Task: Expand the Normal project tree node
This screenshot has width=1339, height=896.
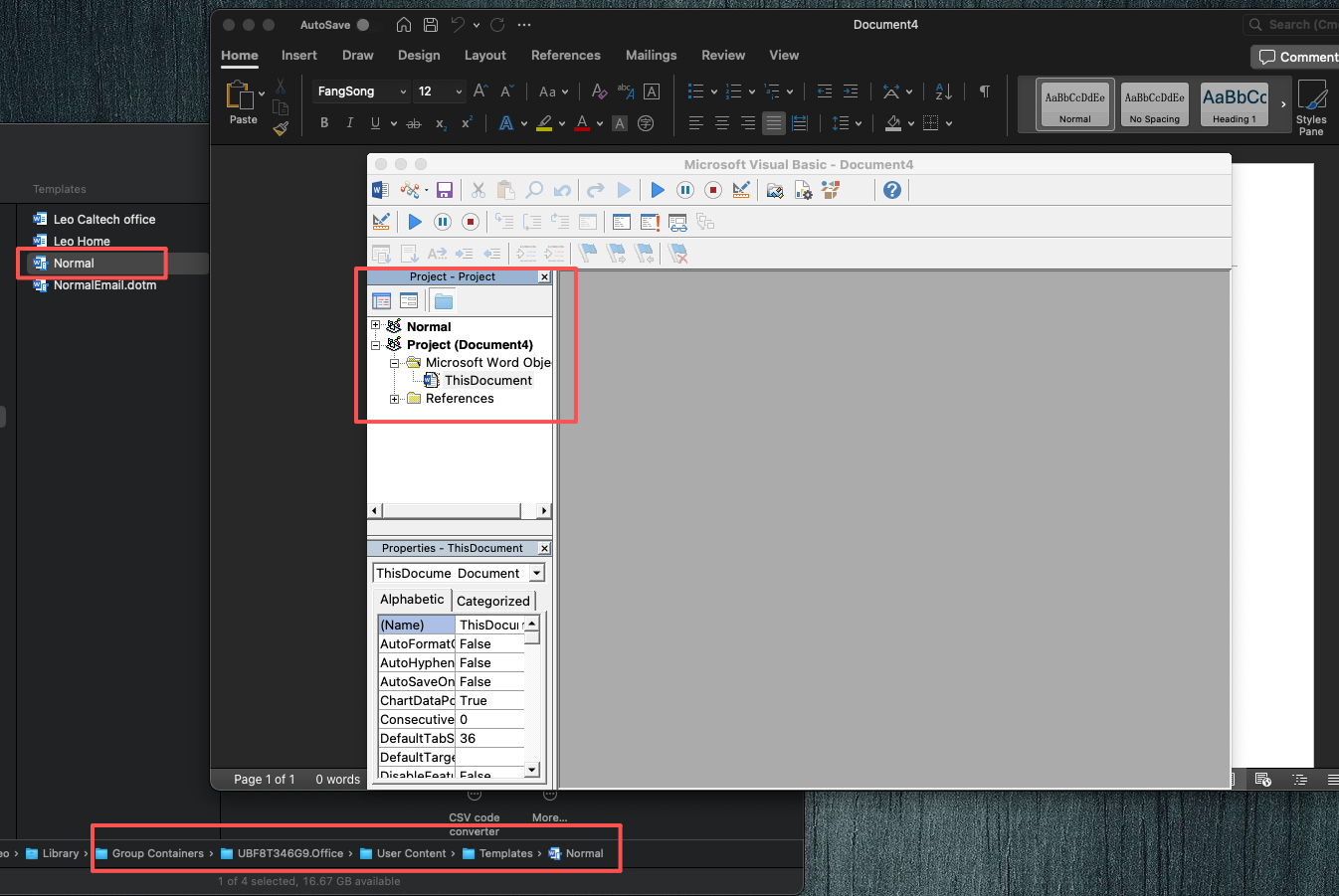Action: [x=376, y=326]
